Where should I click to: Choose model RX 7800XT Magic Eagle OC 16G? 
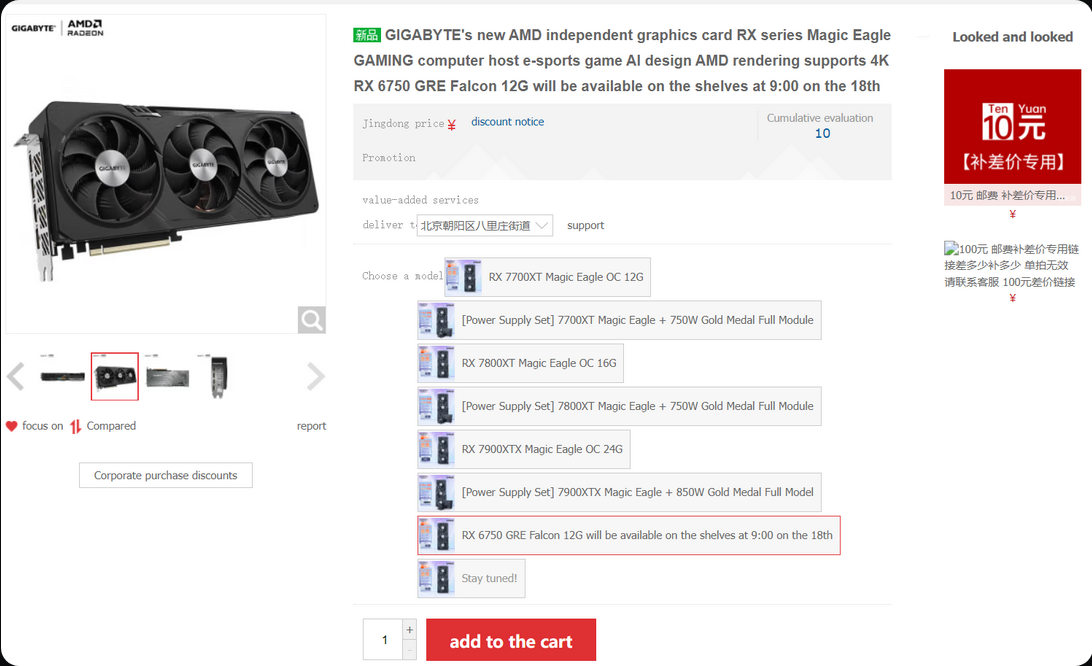click(520, 363)
